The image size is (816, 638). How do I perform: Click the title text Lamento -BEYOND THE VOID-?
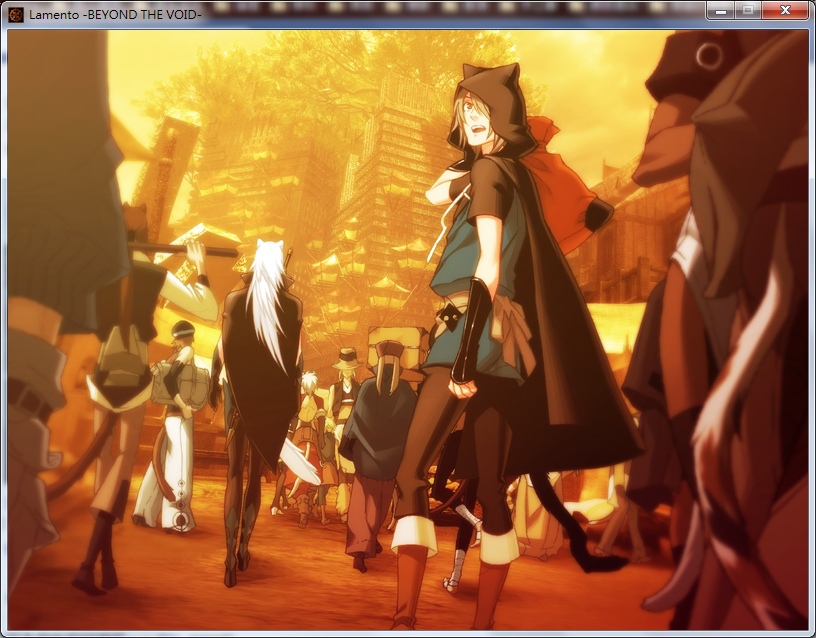[x=115, y=15]
